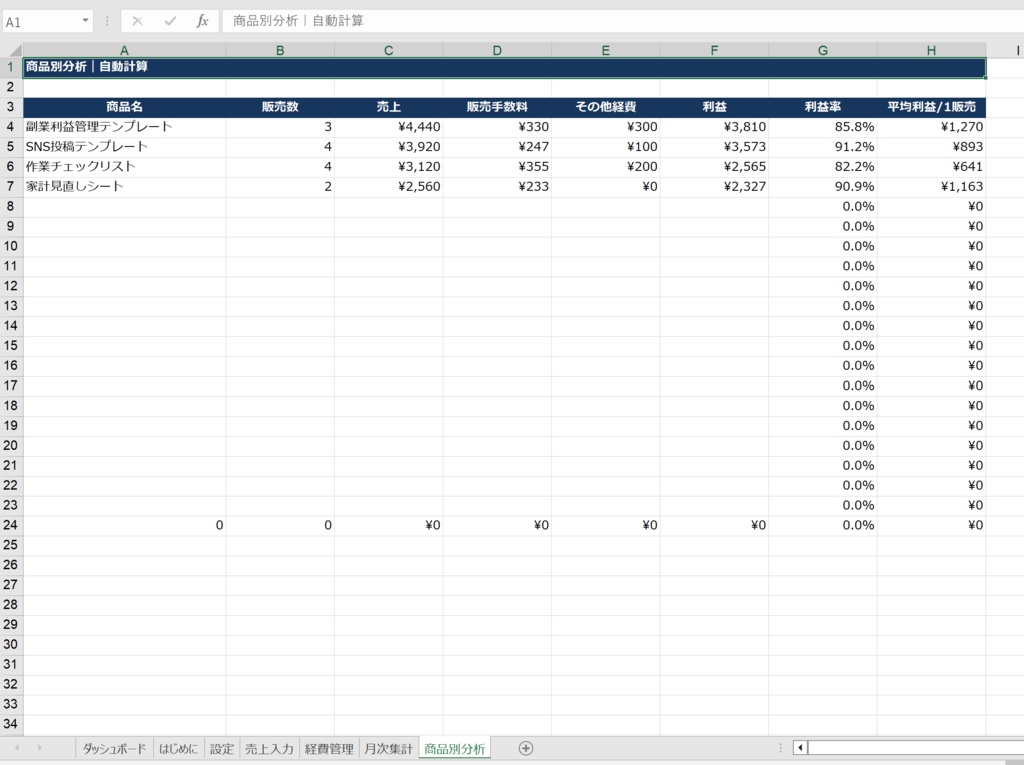Click the profit rate 85.8%

tap(823, 127)
